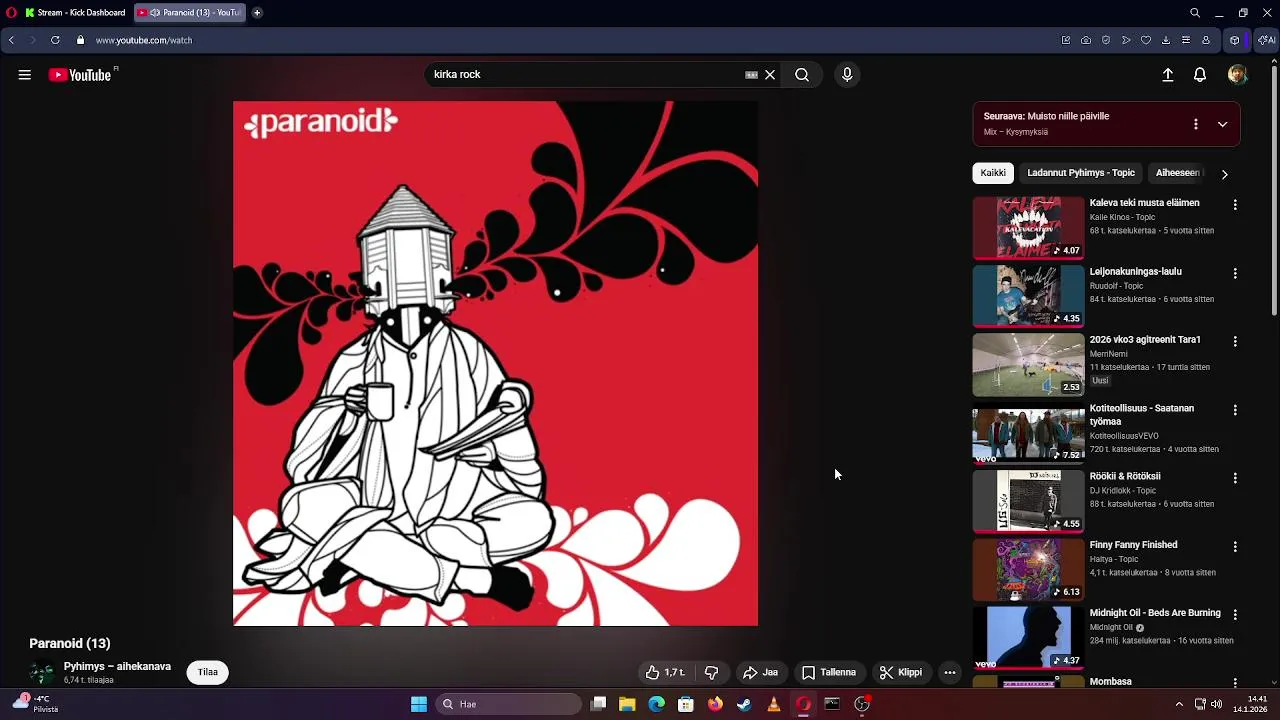Click the Paranoid album art video player
Screen dimensions: 1280x720
495,363
